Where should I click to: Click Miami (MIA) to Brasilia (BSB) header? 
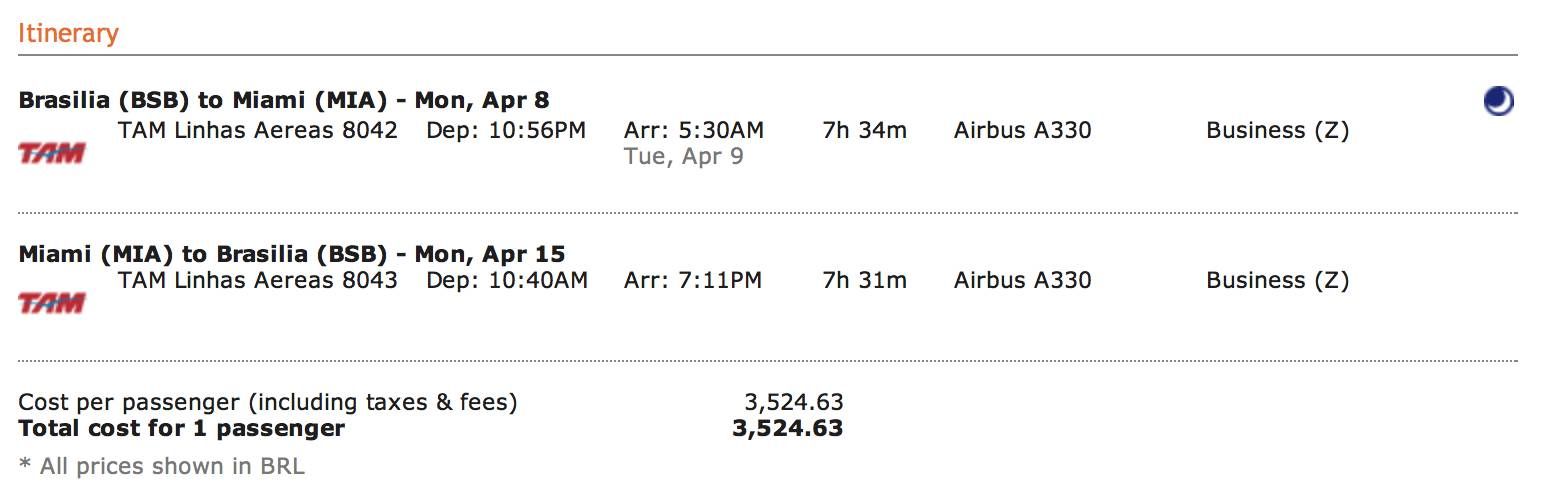(292, 254)
